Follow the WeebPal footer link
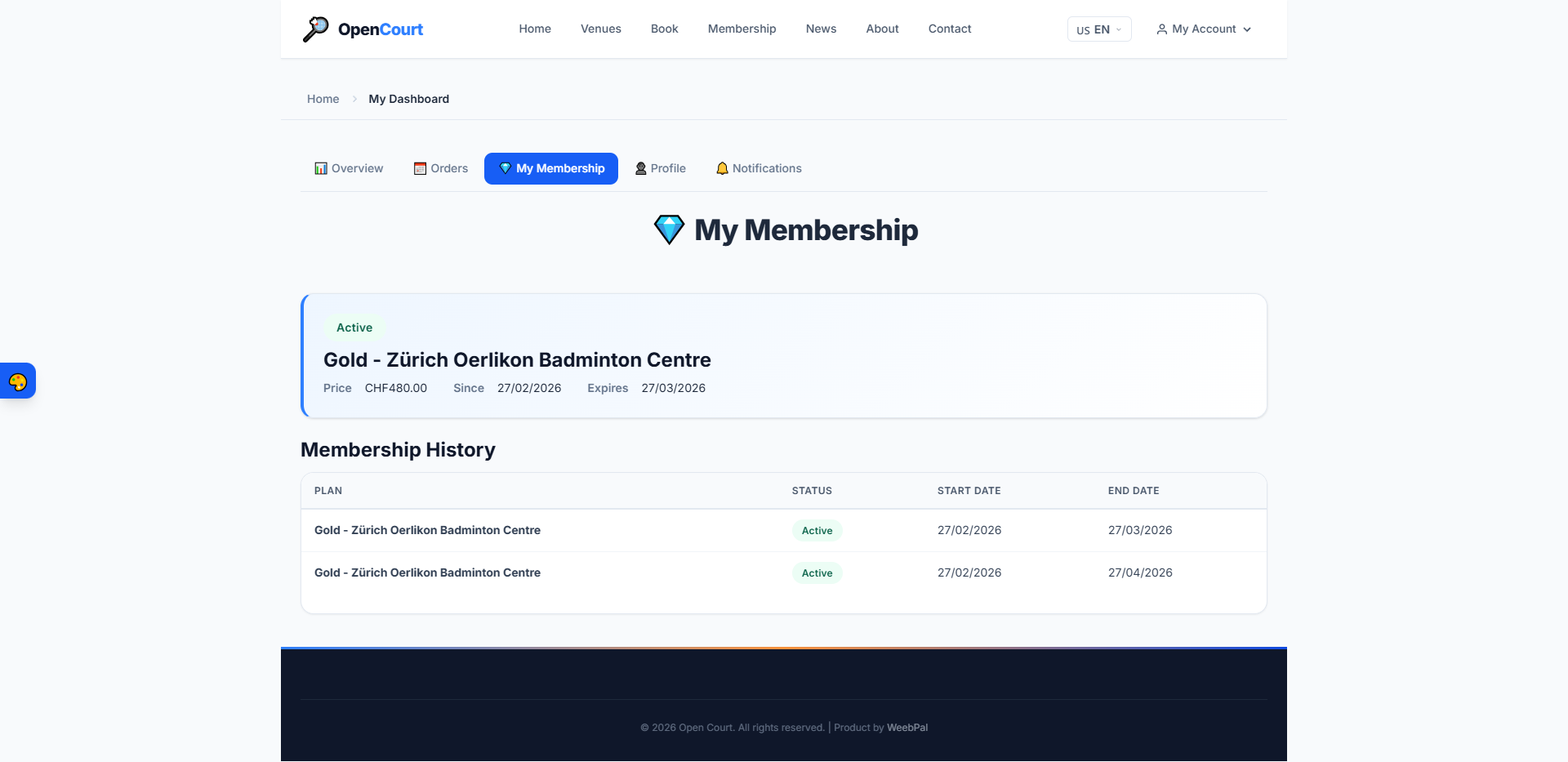1568x762 pixels. click(x=906, y=728)
